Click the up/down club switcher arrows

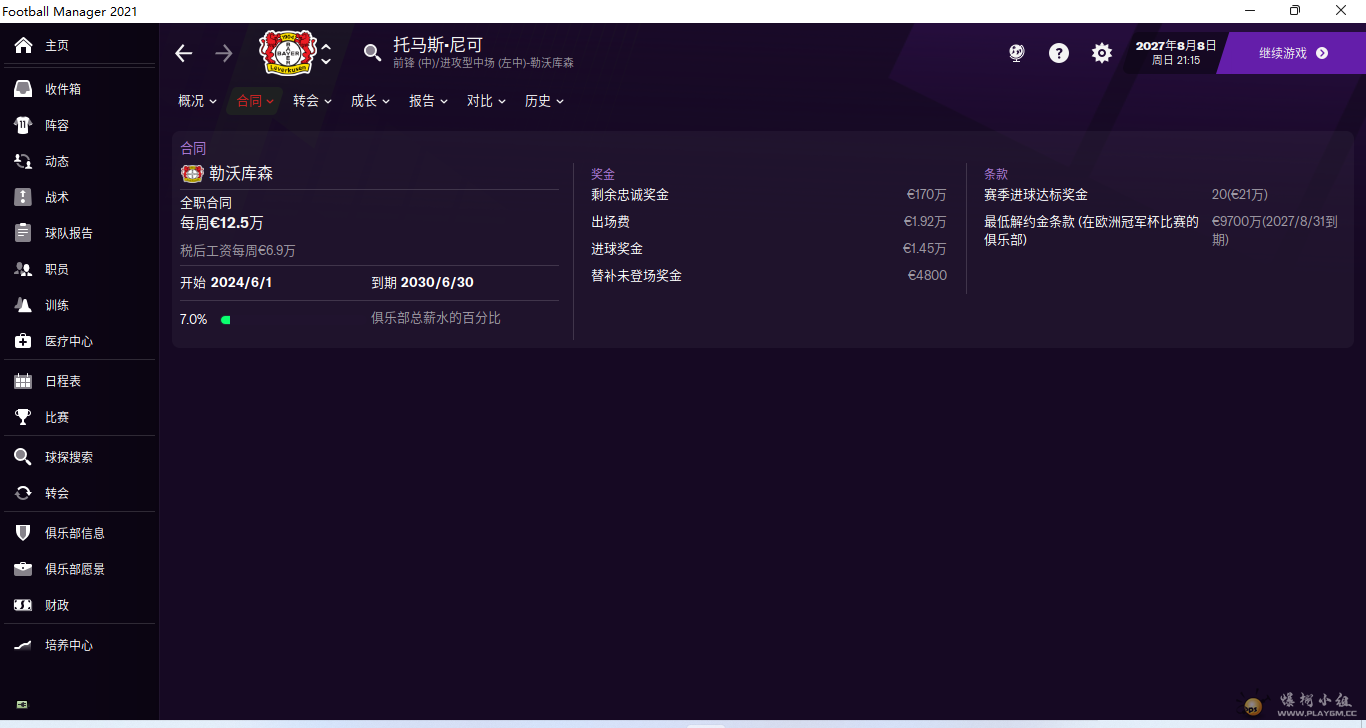click(326, 54)
